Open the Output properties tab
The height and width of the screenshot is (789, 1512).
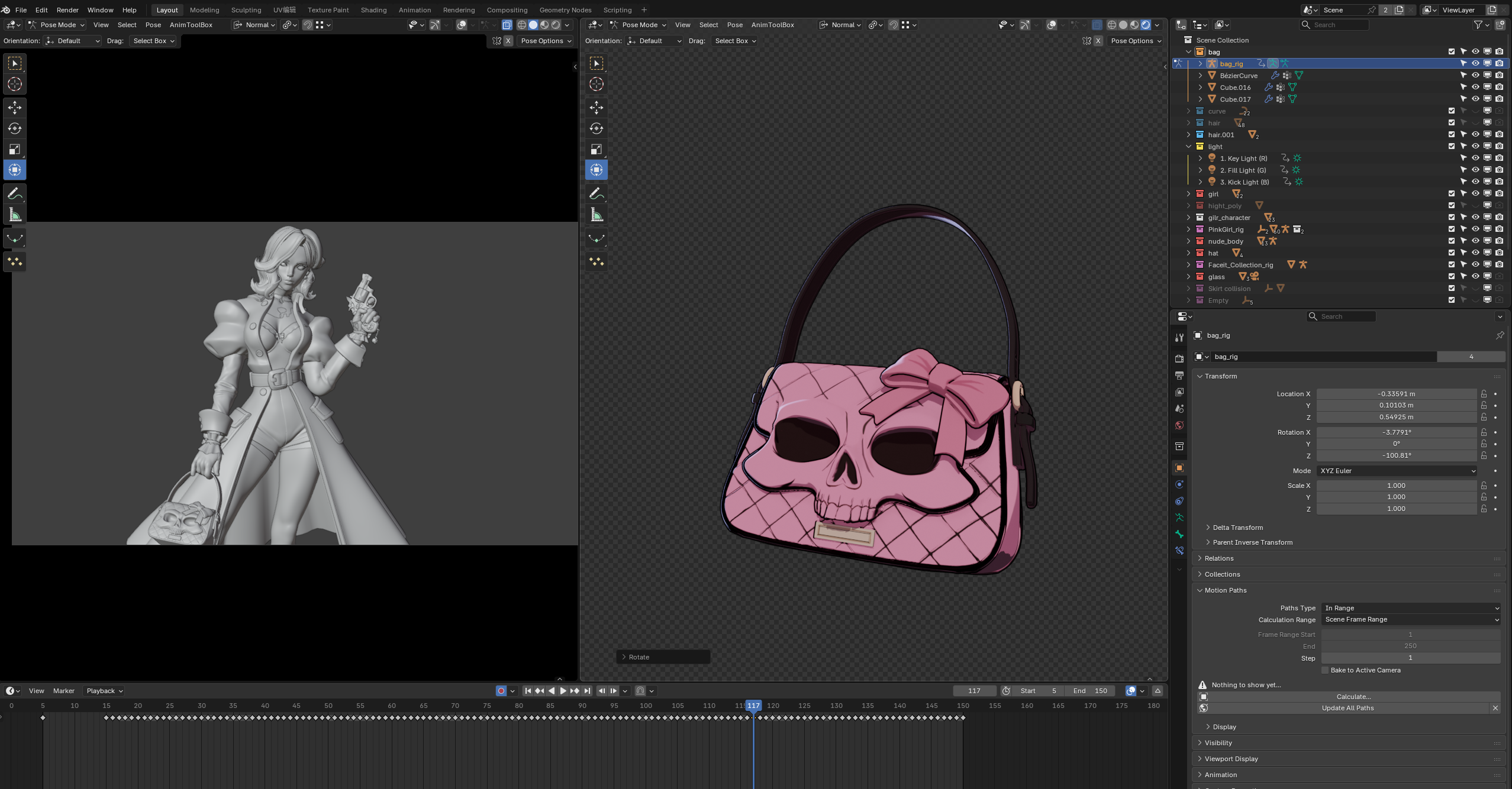[x=1179, y=375]
